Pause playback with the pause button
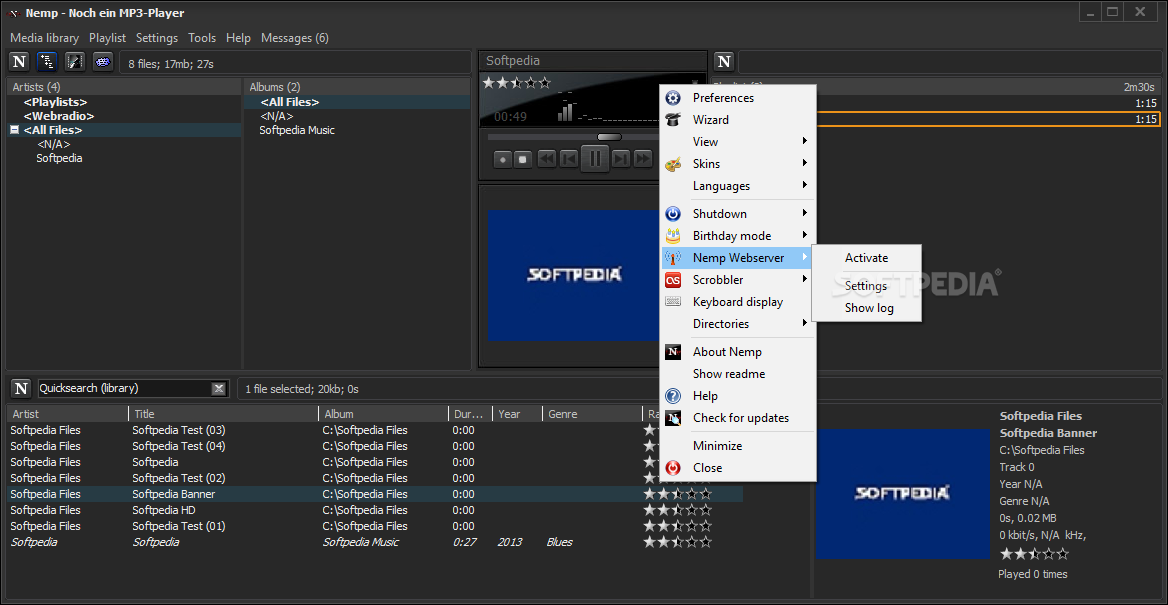1168x605 pixels. pyautogui.click(x=594, y=159)
